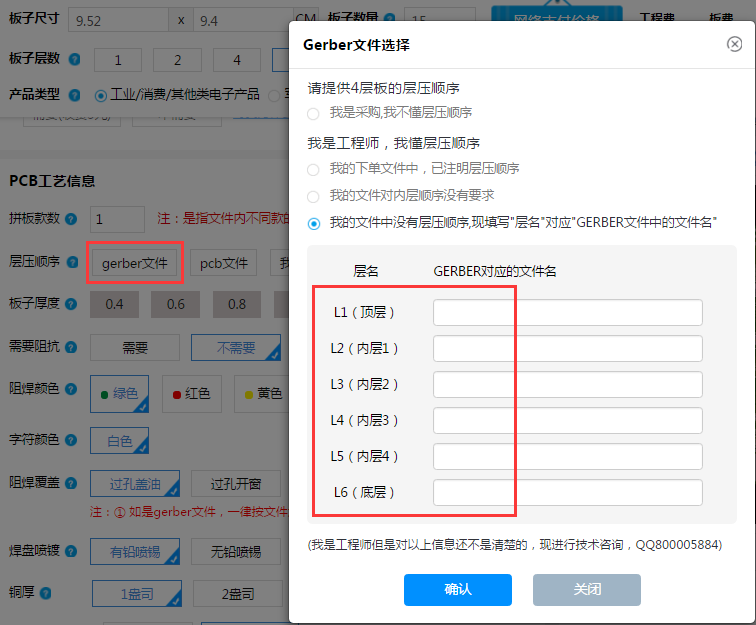Open help icon next to 焊盘喷镀
Screen dimensions: 756x625
point(74,549)
